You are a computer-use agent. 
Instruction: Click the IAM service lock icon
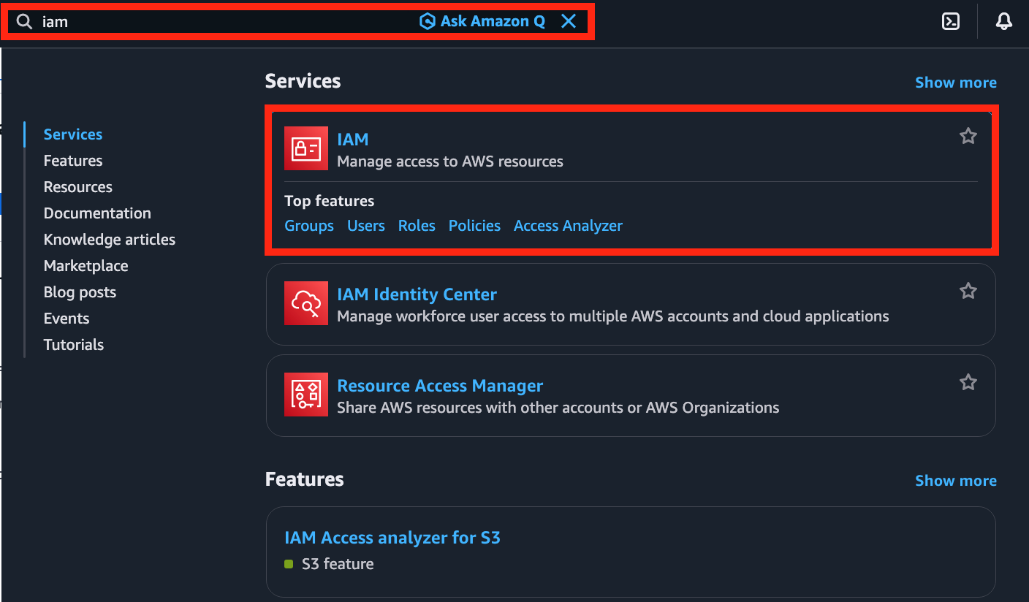tap(306, 148)
